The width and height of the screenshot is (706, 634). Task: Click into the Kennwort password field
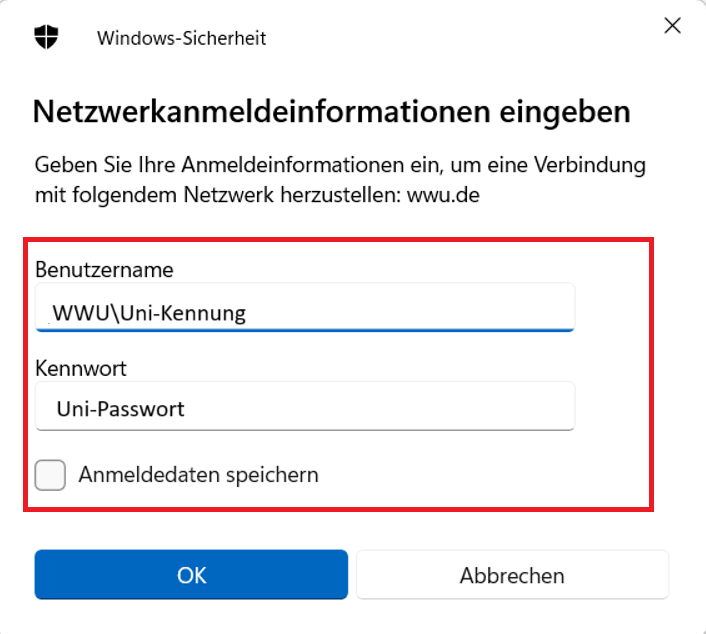(x=304, y=407)
